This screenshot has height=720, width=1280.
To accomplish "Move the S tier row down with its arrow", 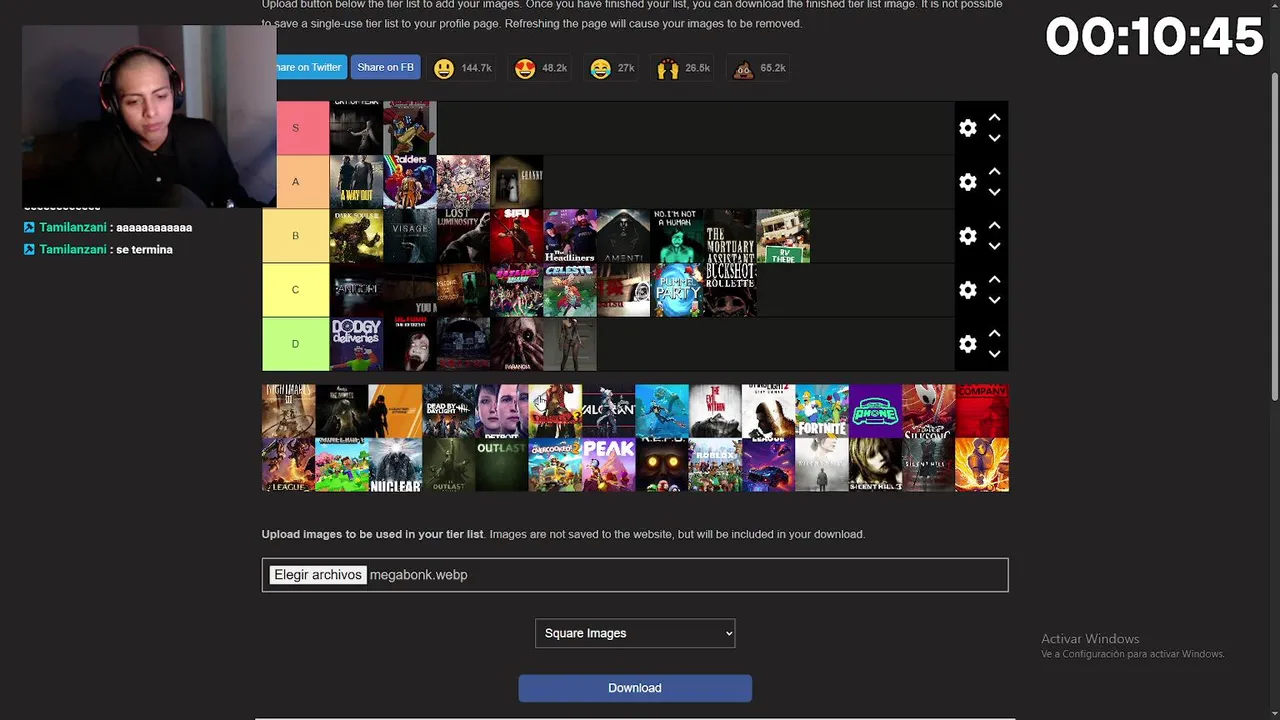I will 994,138.
